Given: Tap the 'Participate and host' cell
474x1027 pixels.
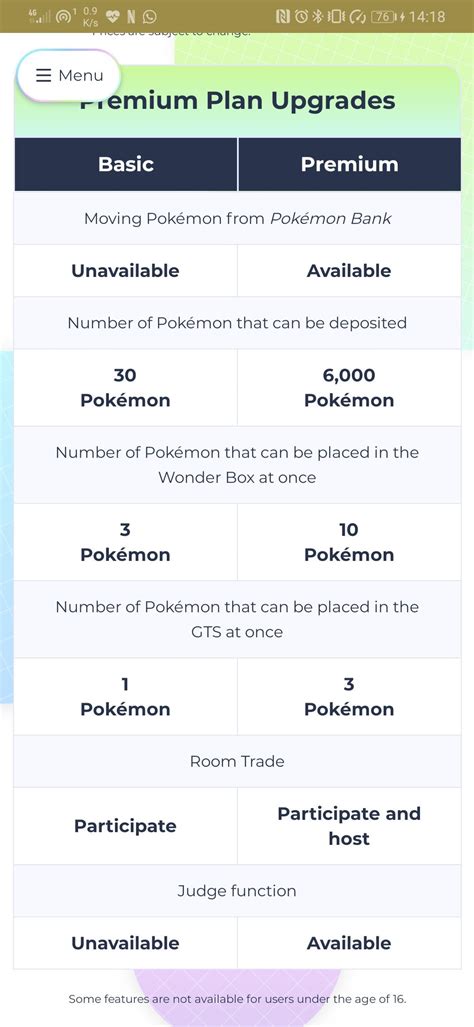Looking at the screenshot, I should point(349,826).
